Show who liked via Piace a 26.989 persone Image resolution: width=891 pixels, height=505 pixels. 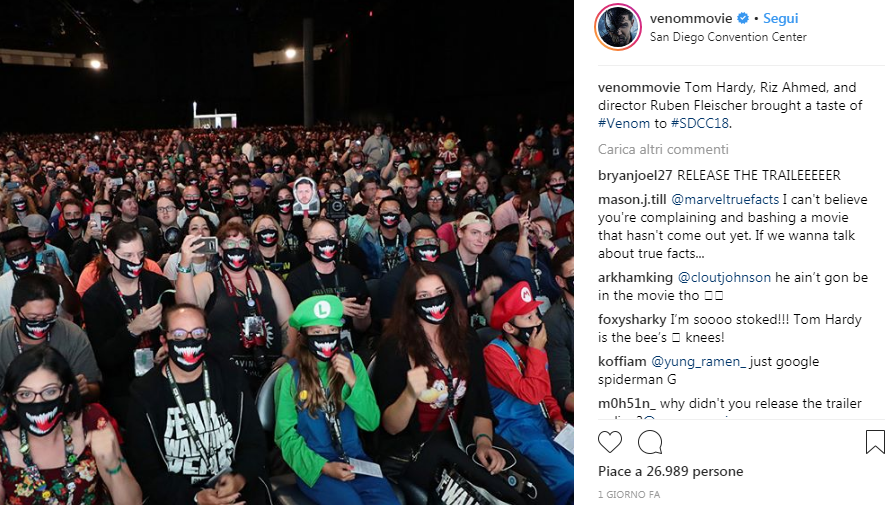tap(671, 471)
